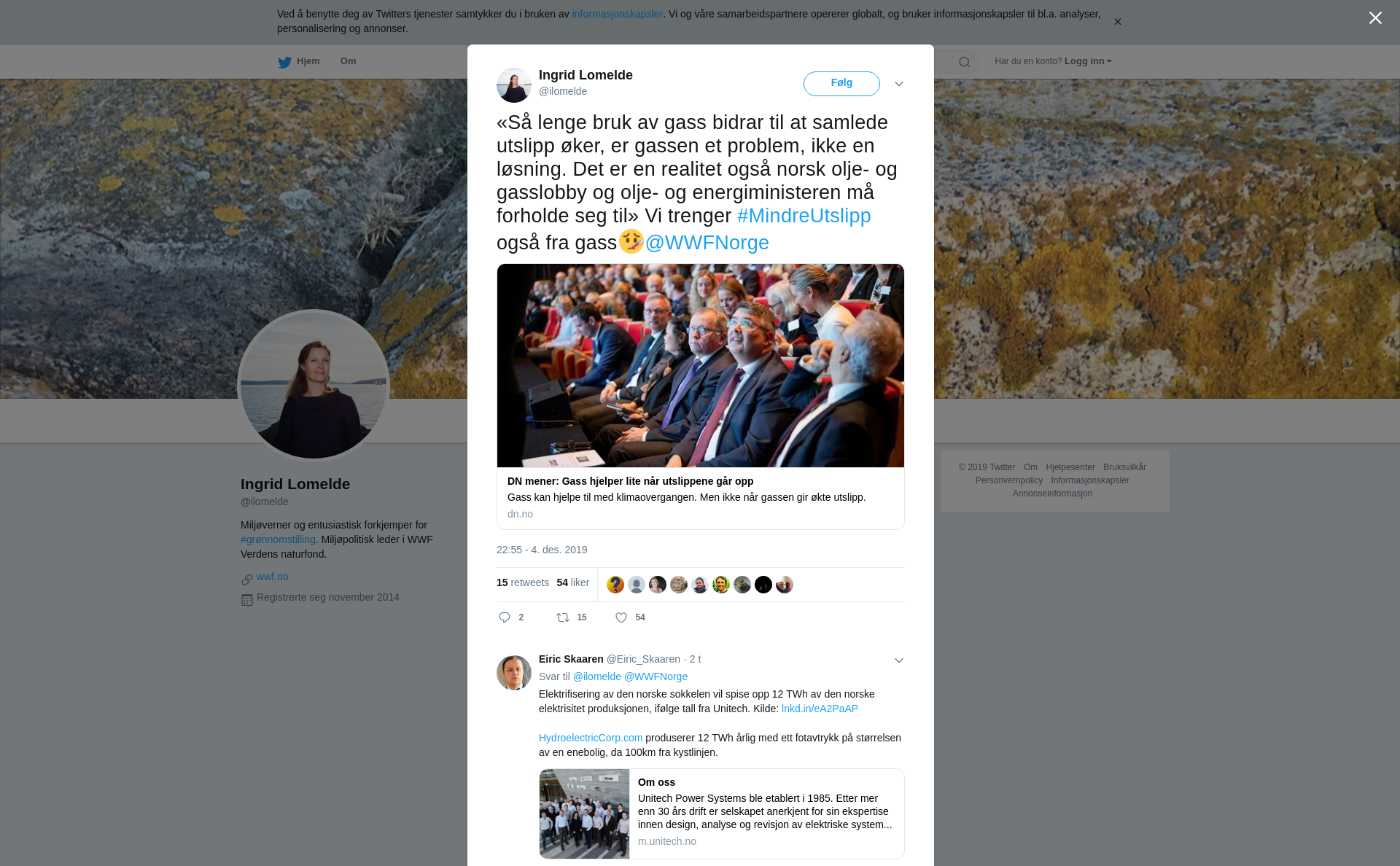This screenshot has width=1400, height=866.
Task: Open the #MindreUtslipp hashtag link
Action: point(804,216)
